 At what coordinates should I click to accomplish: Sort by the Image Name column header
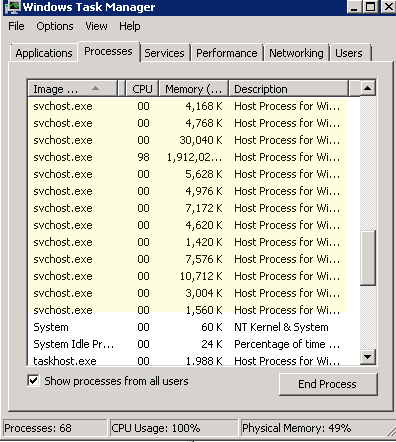(72, 89)
